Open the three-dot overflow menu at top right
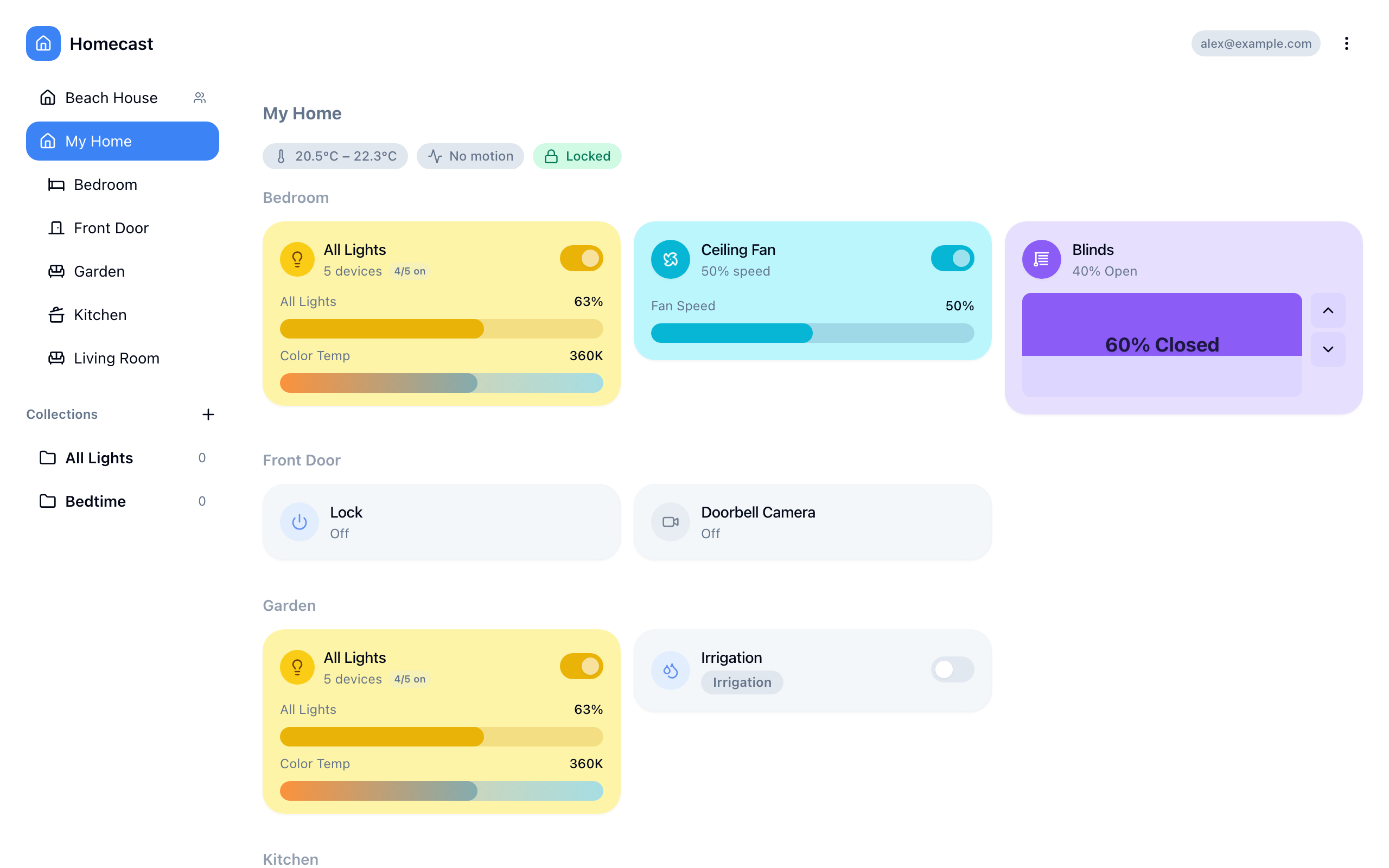This screenshot has height=868, width=1389. coord(1347,43)
